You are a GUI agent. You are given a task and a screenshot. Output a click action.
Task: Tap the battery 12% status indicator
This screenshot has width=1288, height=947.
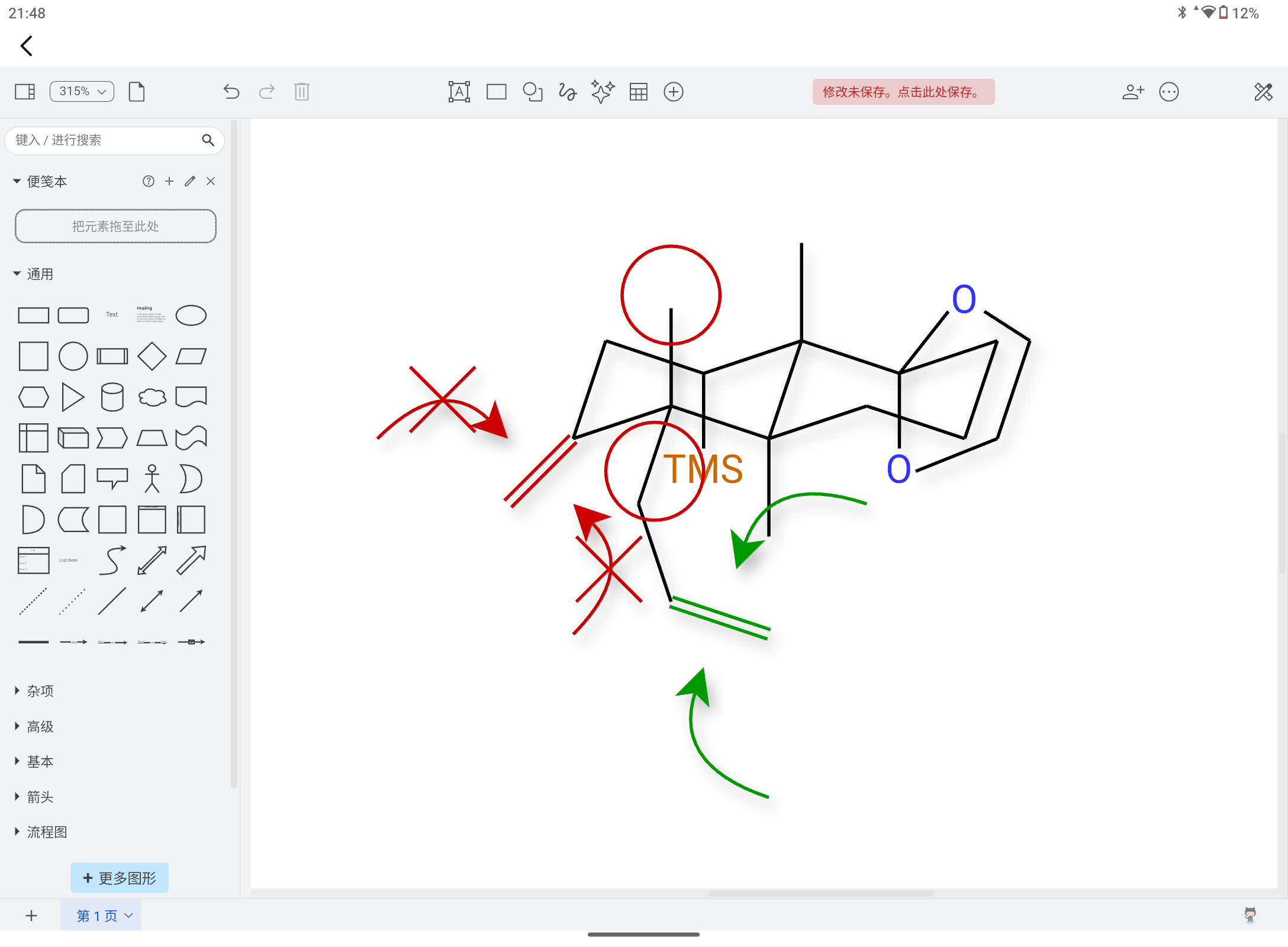pyautogui.click(x=1238, y=13)
